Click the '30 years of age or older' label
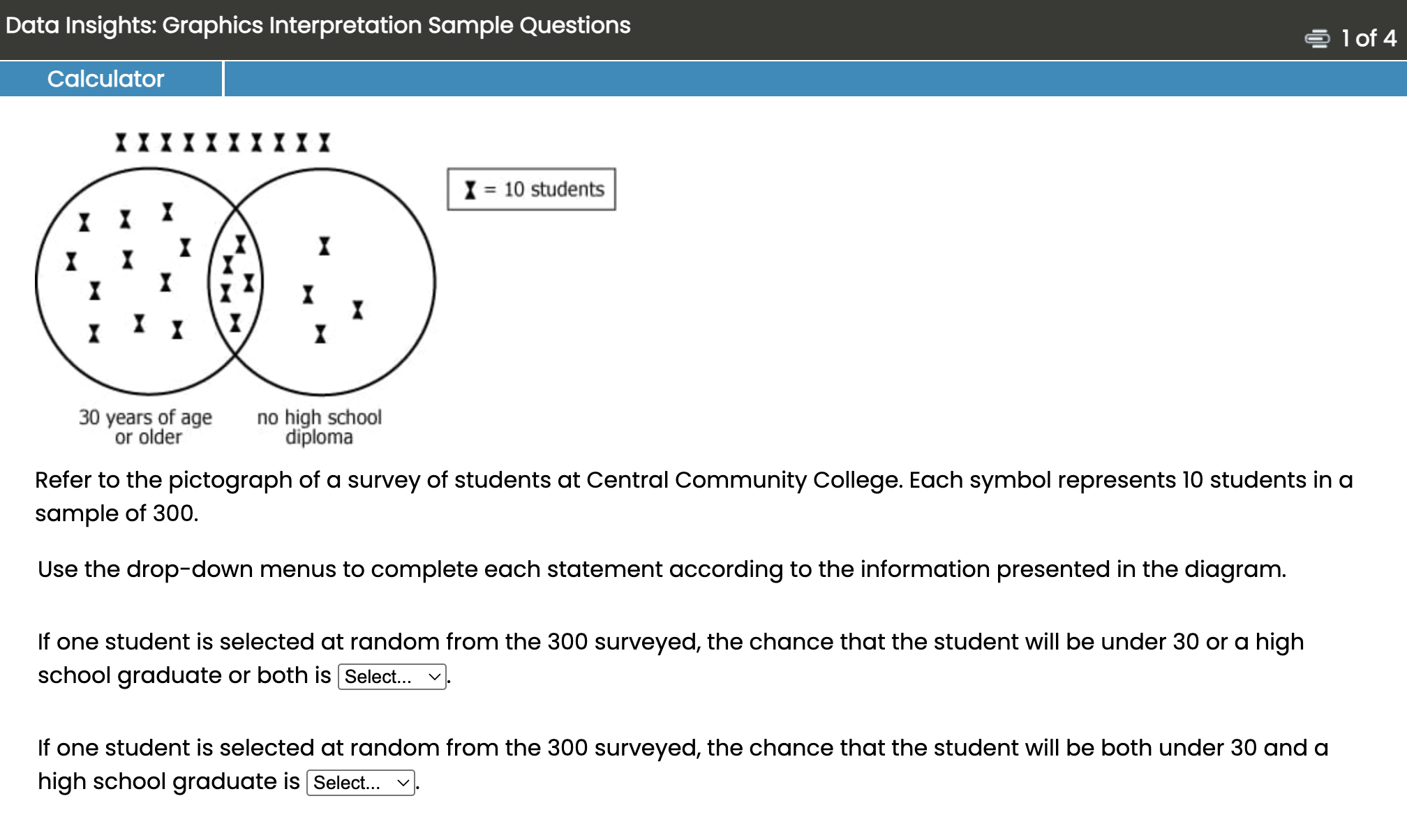This screenshot has height=840, width=1407. tap(146, 427)
